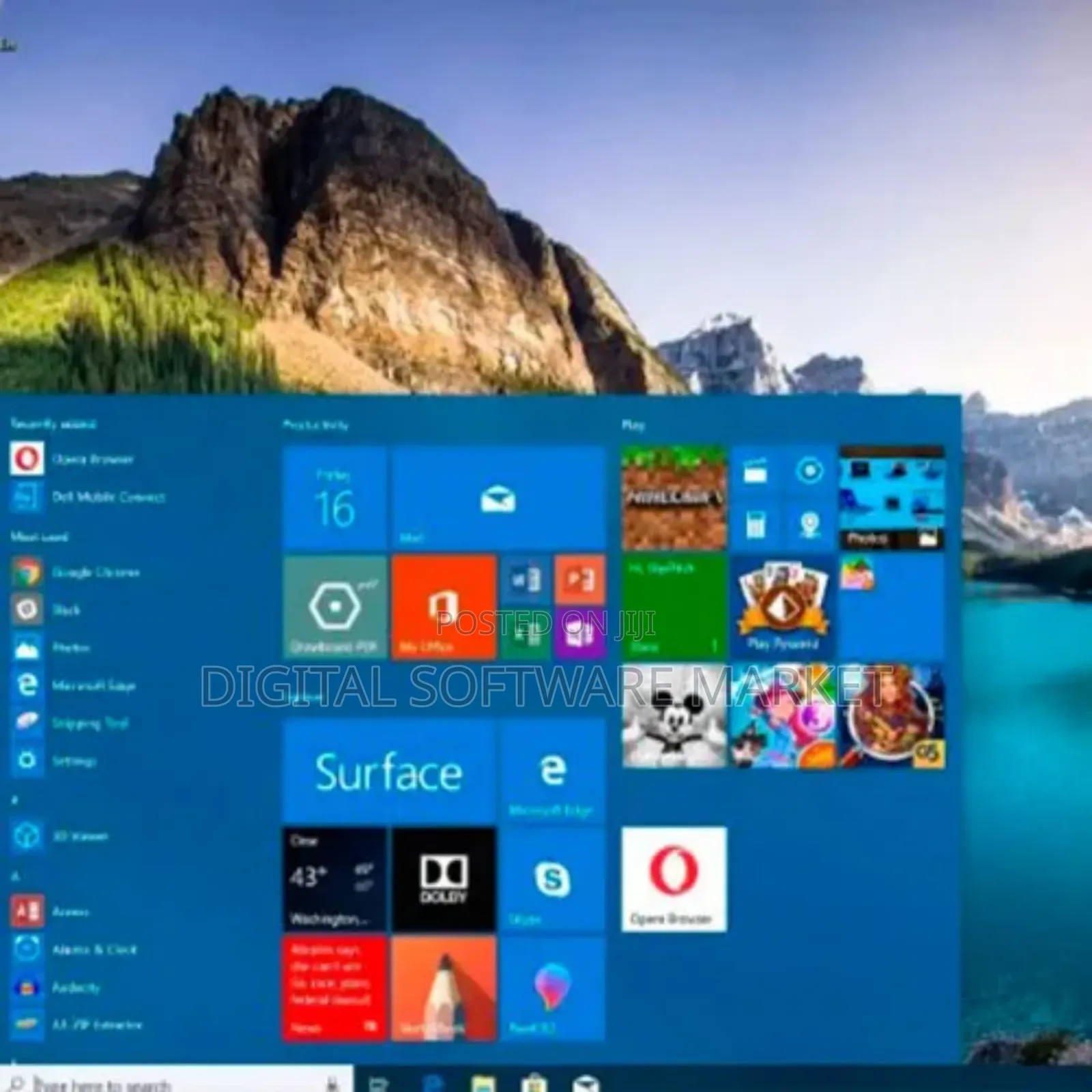Open 3D Viewer in the app list
Viewport: 1092px width, 1092px height.
(x=60, y=835)
